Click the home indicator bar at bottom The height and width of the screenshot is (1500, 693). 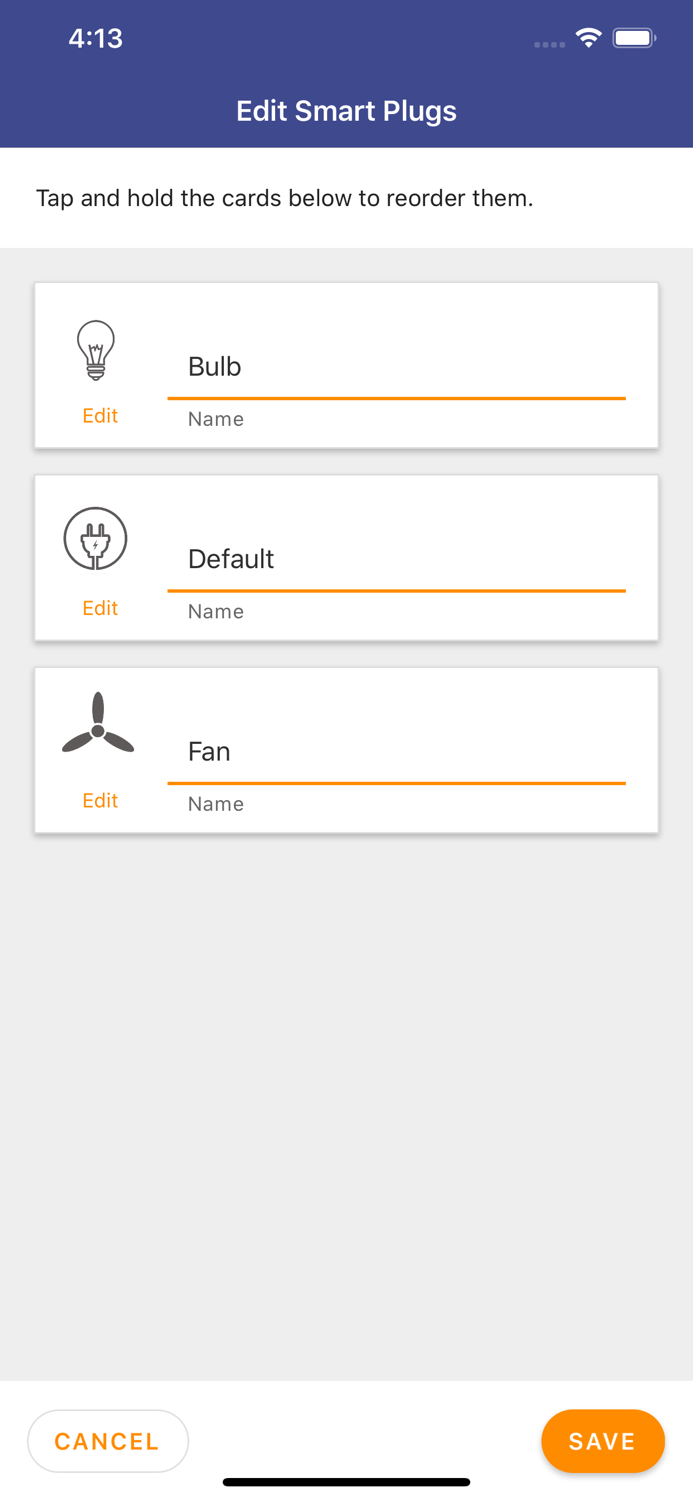point(346,1481)
